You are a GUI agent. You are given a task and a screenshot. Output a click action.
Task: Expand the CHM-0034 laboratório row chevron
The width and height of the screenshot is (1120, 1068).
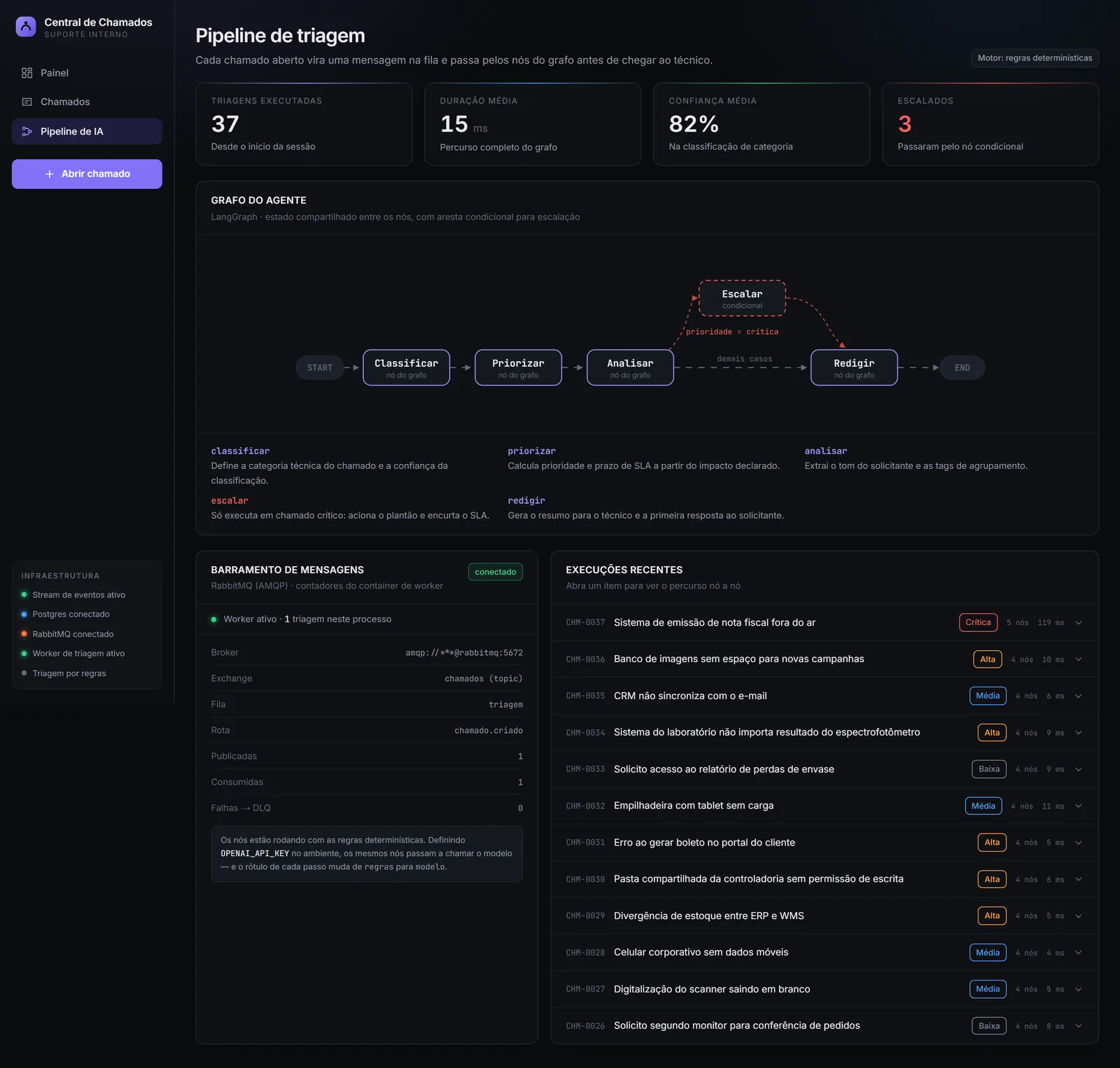point(1079,733)
